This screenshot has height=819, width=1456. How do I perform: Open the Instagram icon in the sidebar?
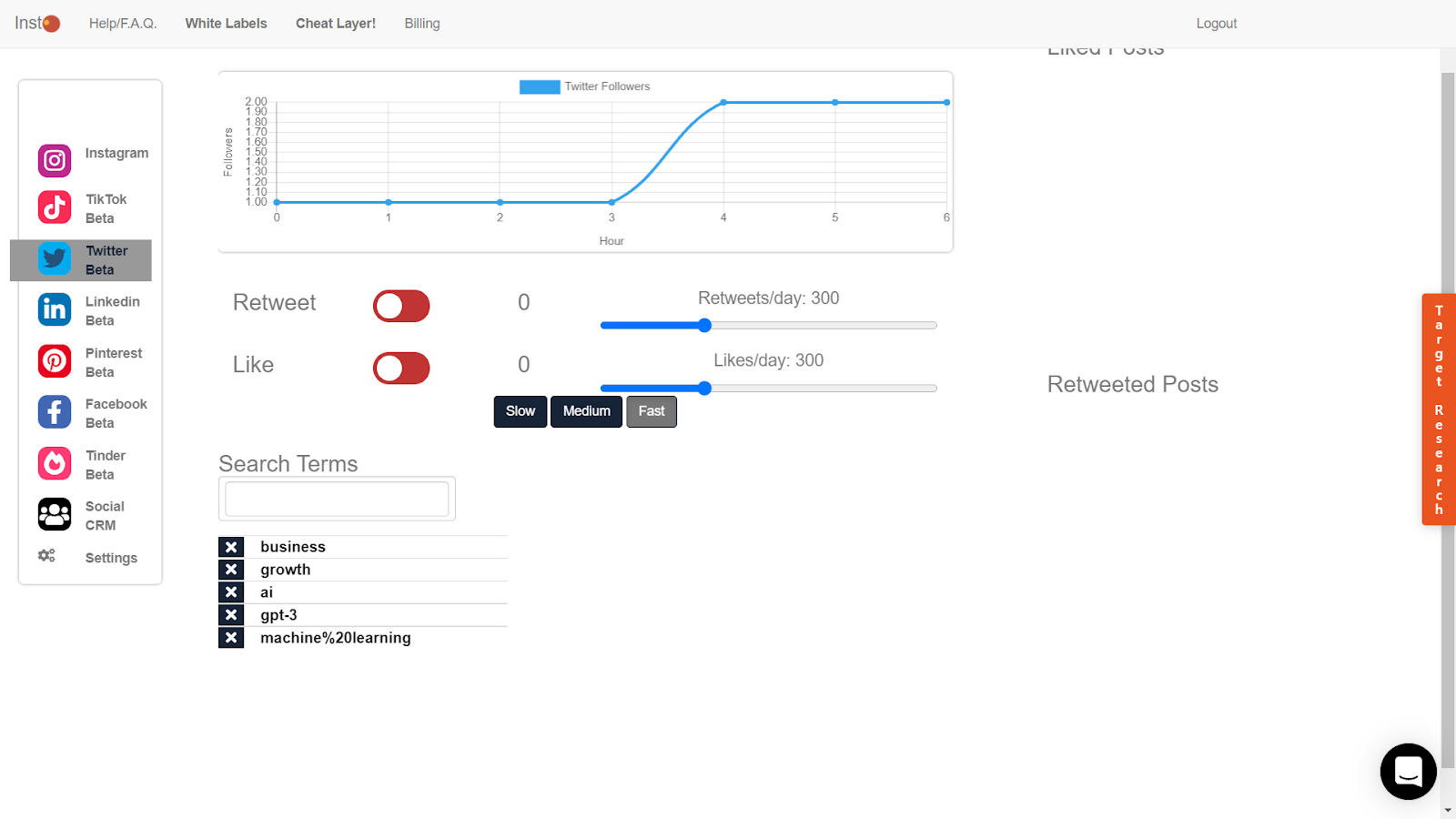pos(55,160)
